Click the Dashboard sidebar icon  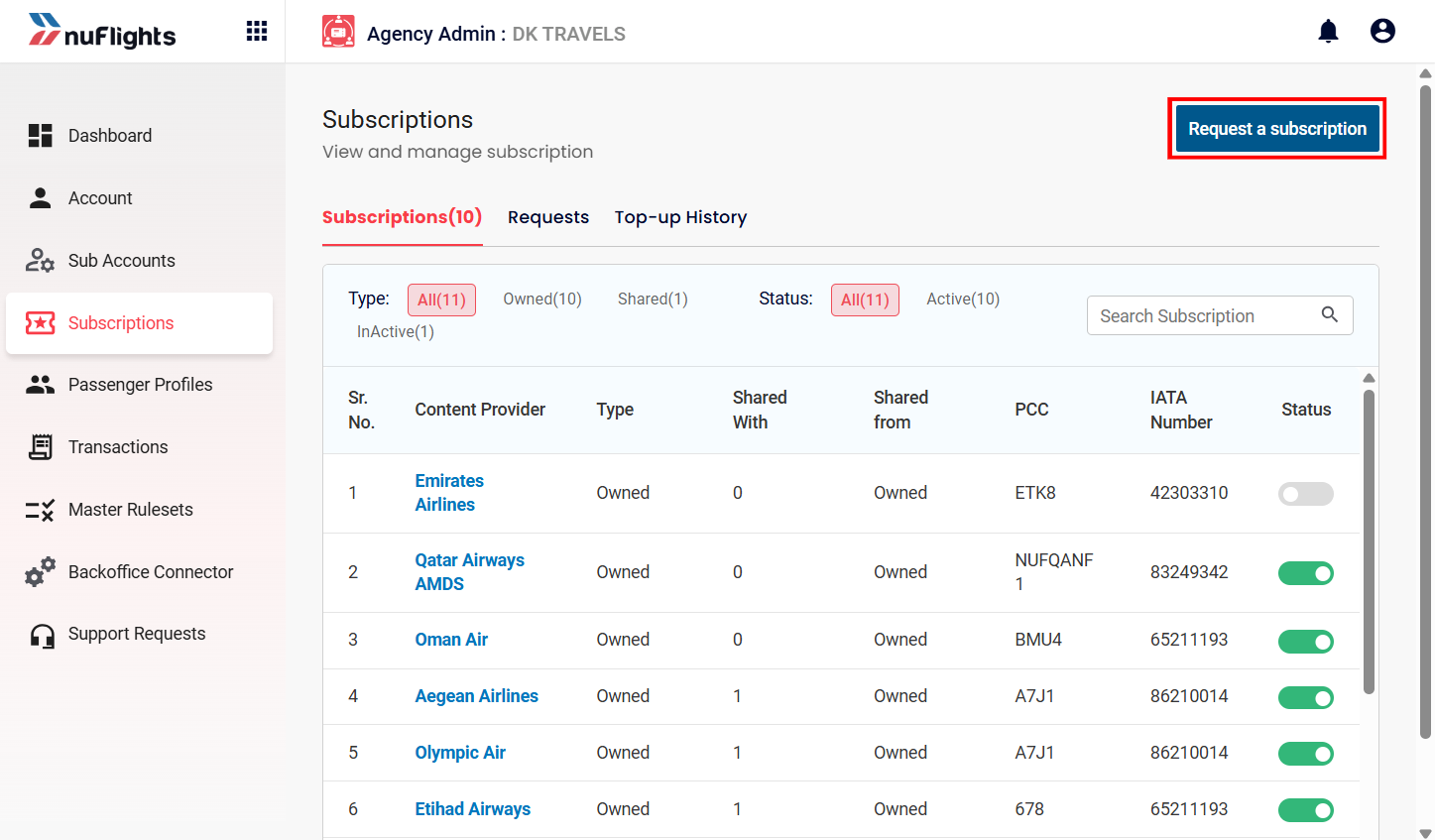(40, 136)
